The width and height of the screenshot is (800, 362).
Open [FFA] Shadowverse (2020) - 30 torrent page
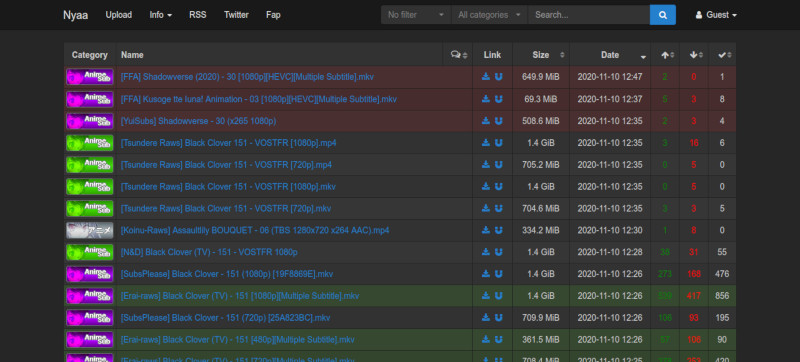[247, 77]
